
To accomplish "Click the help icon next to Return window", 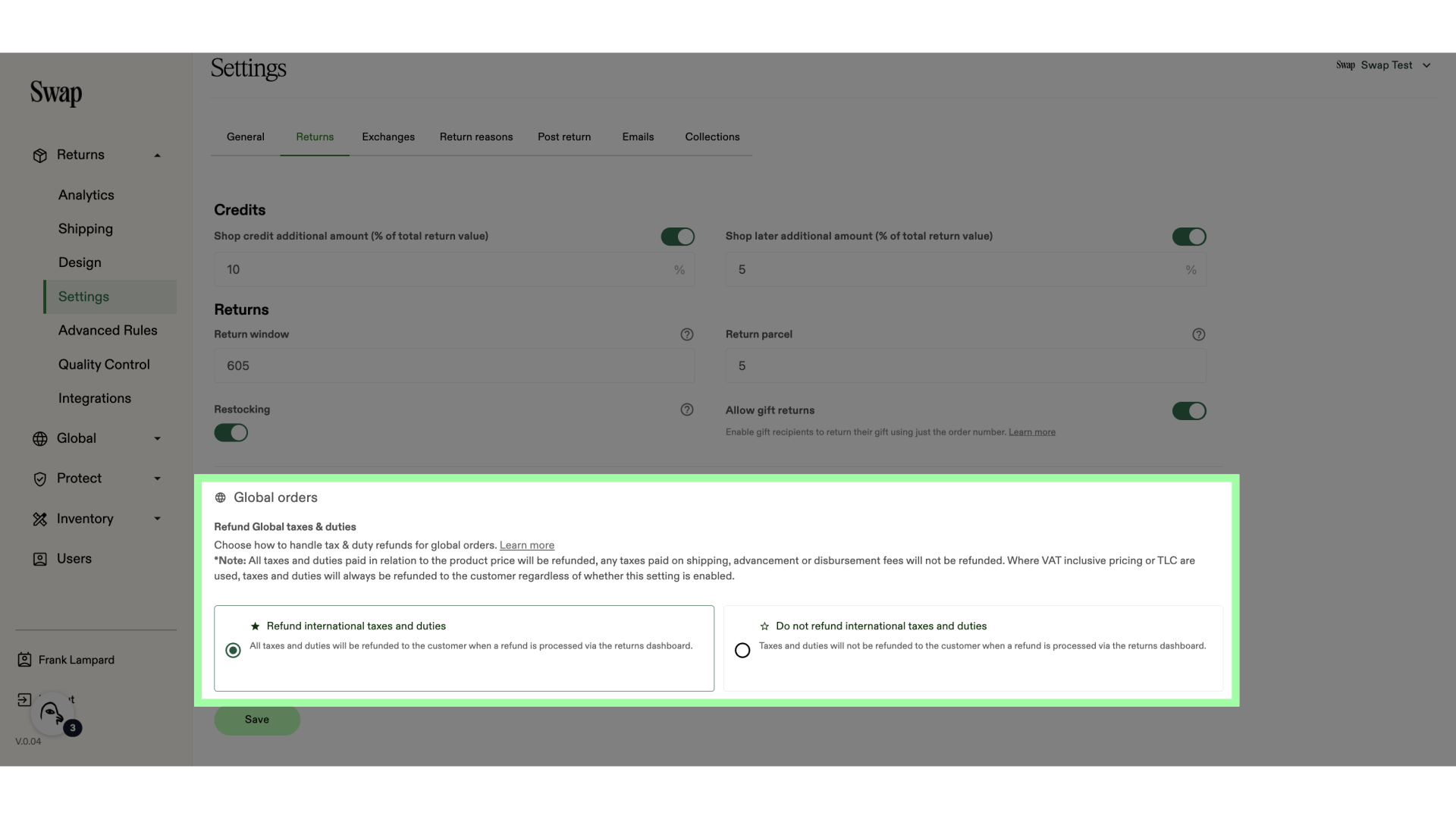I will [687, 334].
